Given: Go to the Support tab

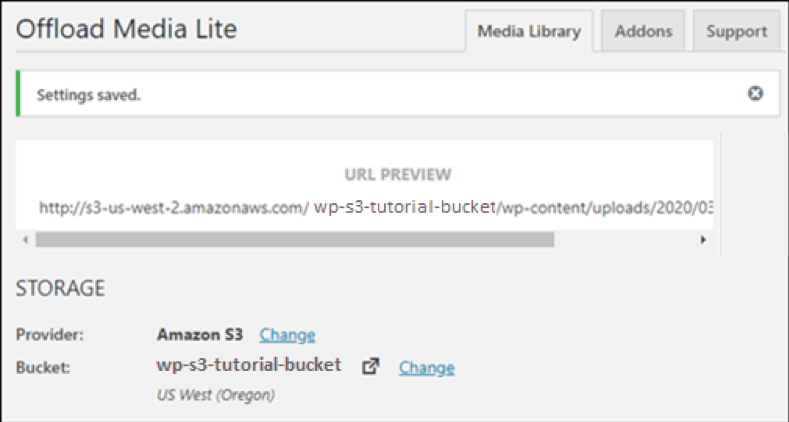Looking at the screenshot, I should coord(737,31).
